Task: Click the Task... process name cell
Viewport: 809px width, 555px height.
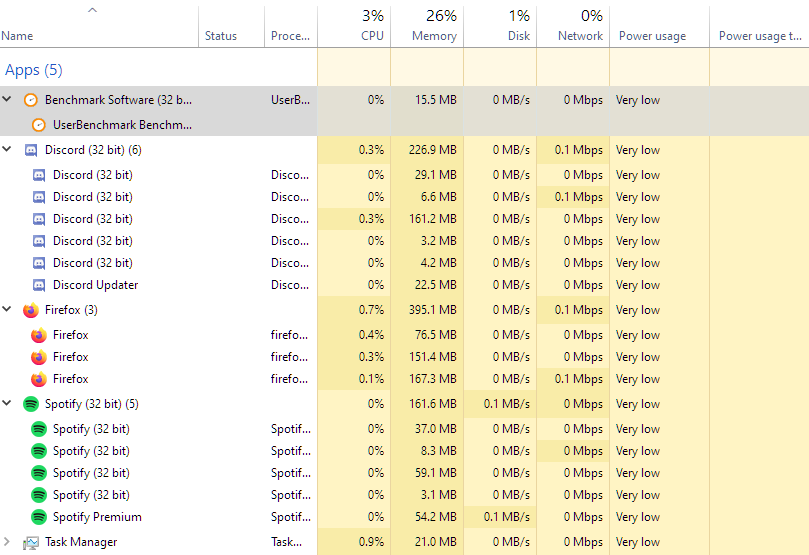Action: (286, 542)
